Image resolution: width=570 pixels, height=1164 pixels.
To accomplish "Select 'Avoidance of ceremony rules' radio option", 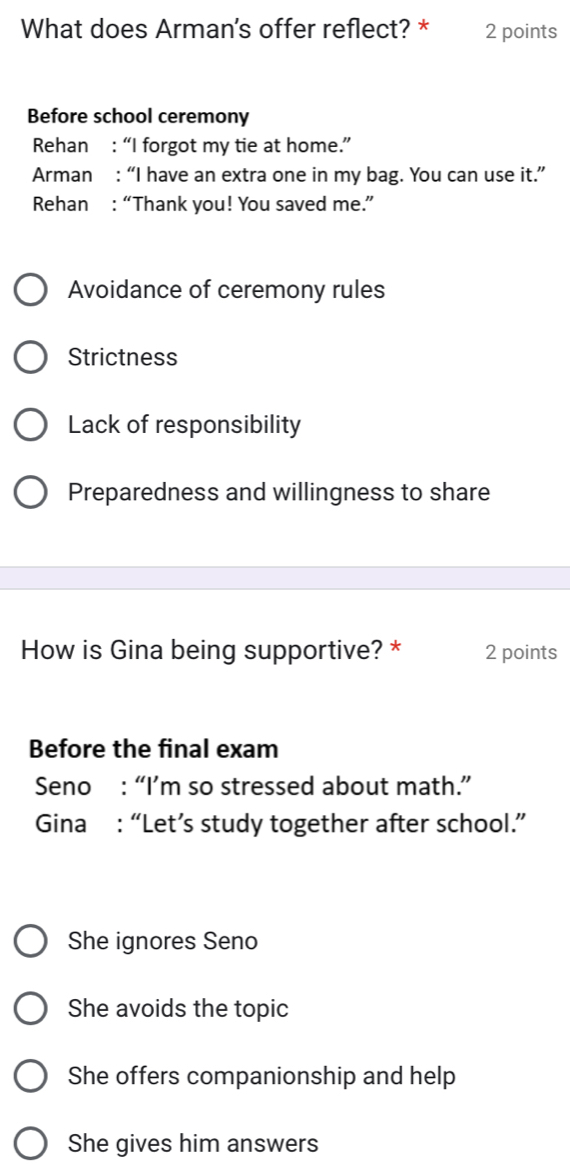I will pyautogui.click(x=30, y=290).
